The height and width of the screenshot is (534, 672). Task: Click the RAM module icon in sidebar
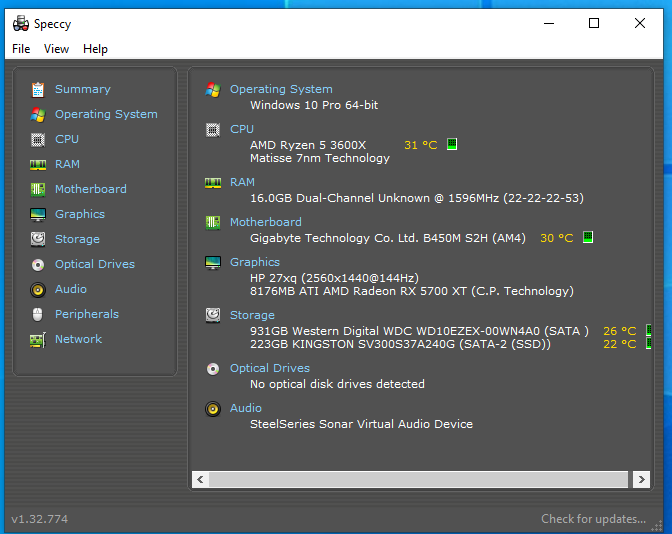38,165
